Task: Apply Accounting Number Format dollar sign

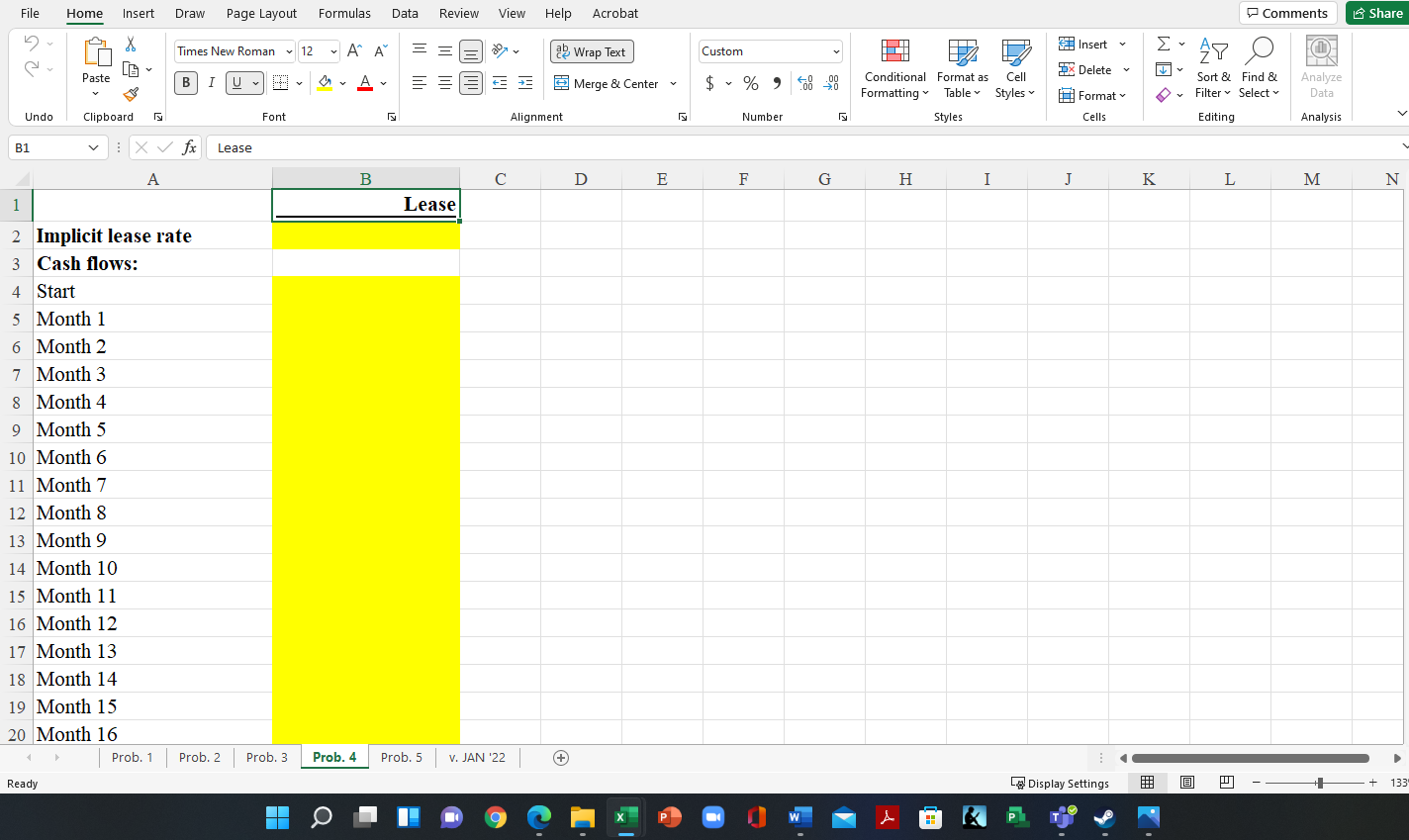Action: pyautogui.click(x=709, y=83)
